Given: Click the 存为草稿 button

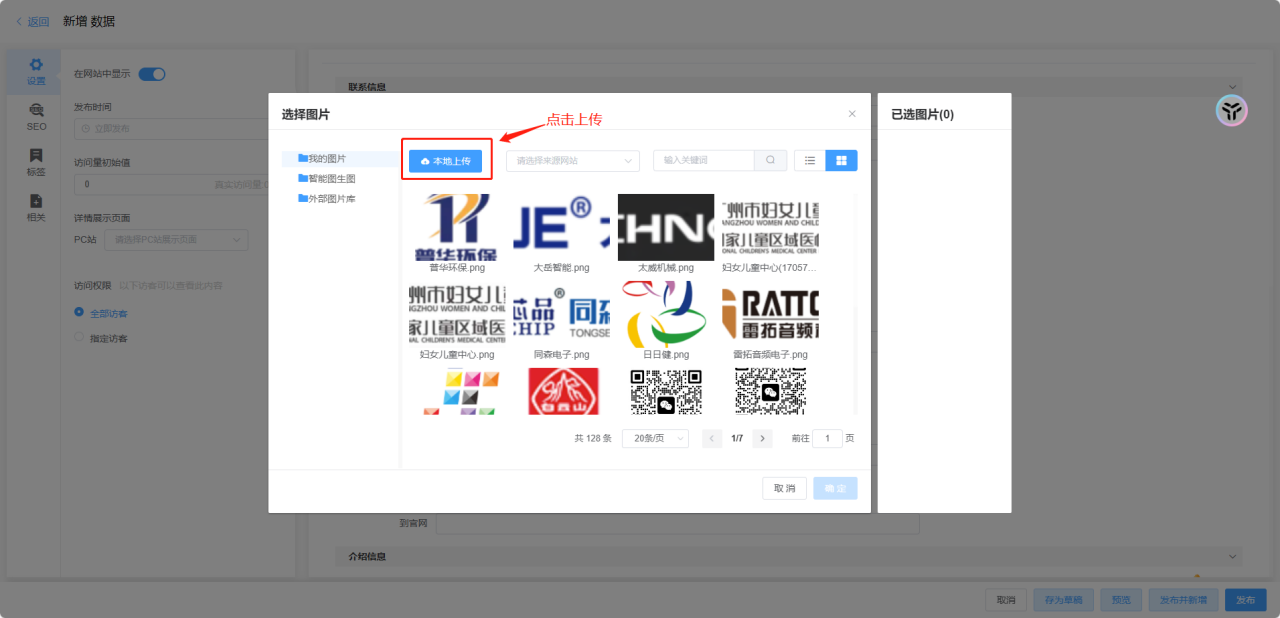Looking at the screenshot, I should [x=1063, y=600].
